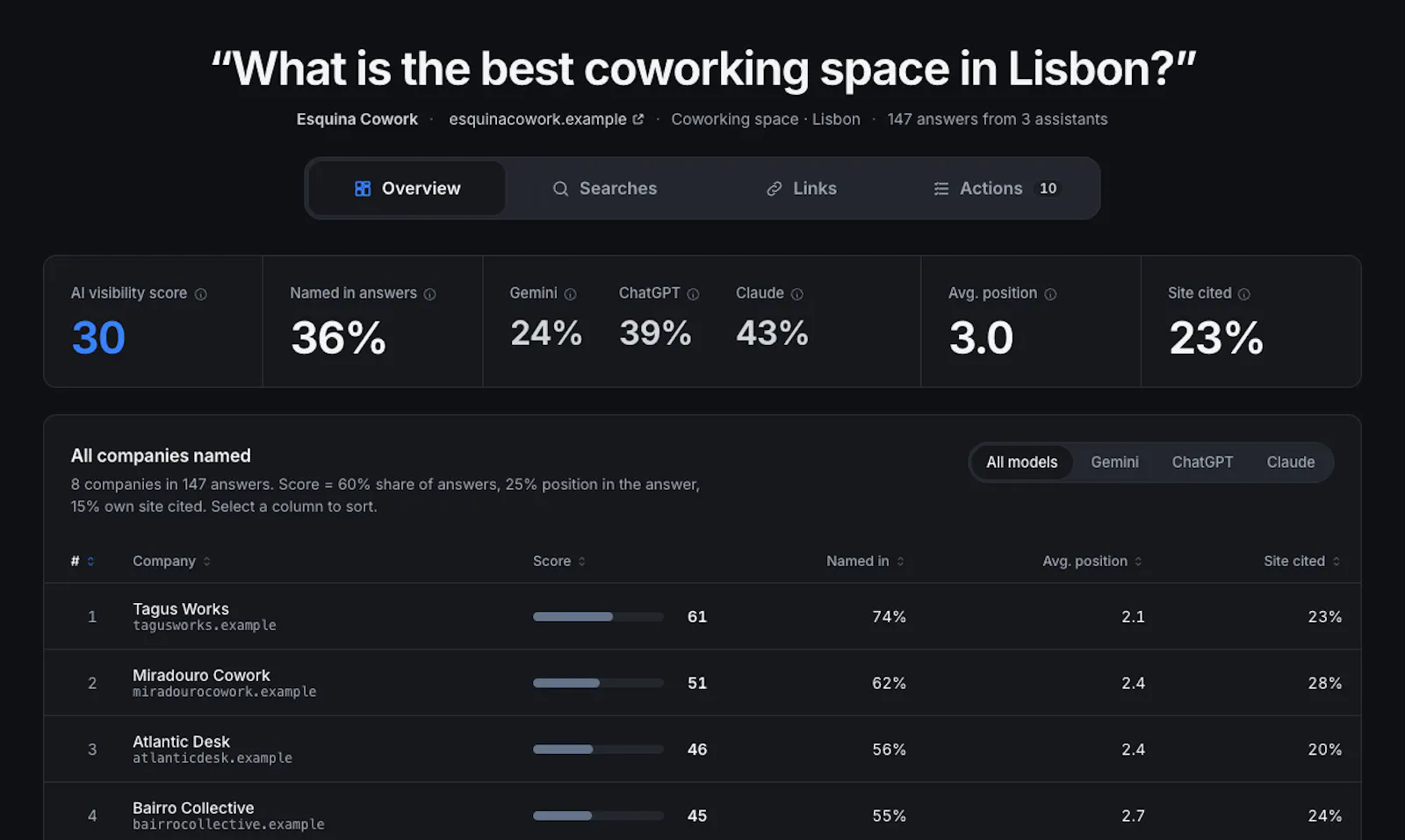Open the Searches tab
Screen dimensions: 1405x840
tap(604, 188)
